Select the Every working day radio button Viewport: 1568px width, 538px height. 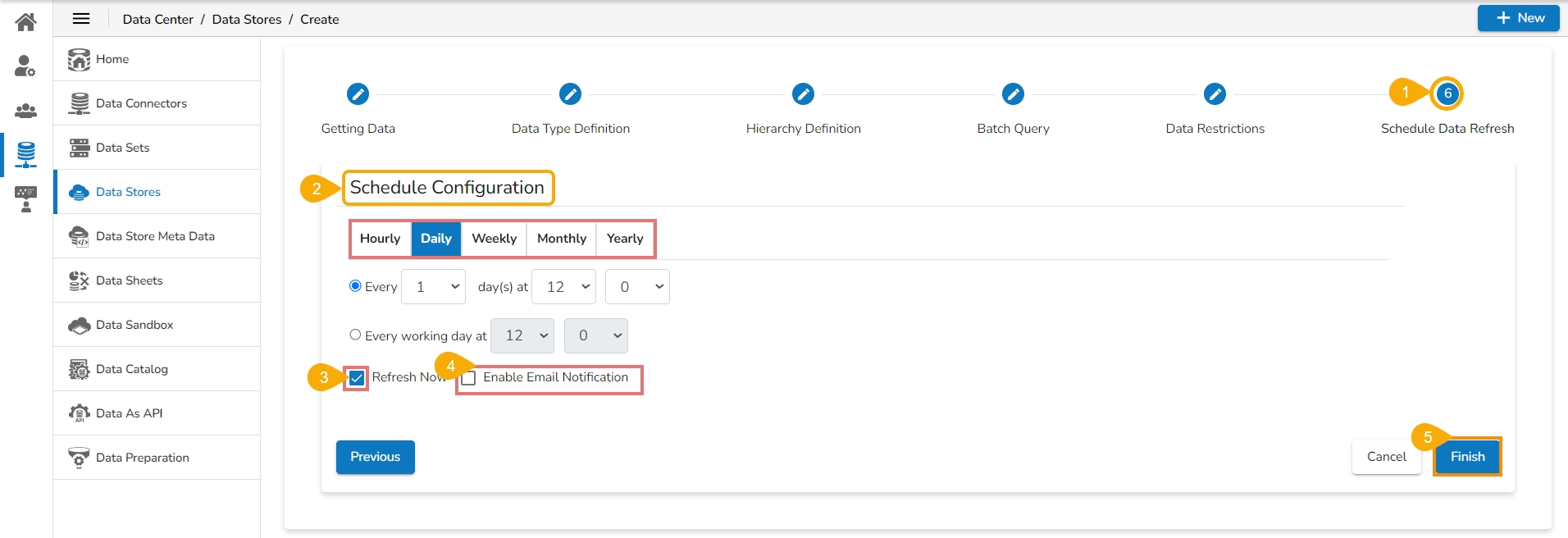(355, 335)
